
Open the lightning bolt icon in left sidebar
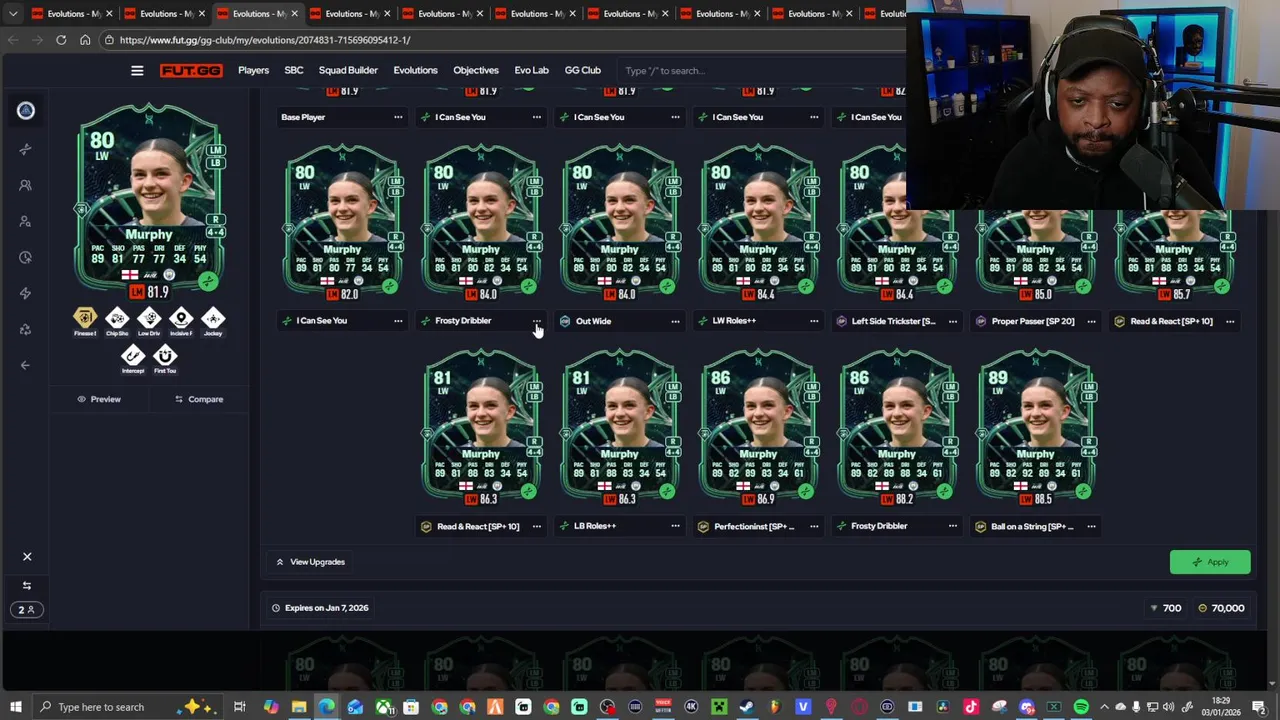click(x=26, y=293)
